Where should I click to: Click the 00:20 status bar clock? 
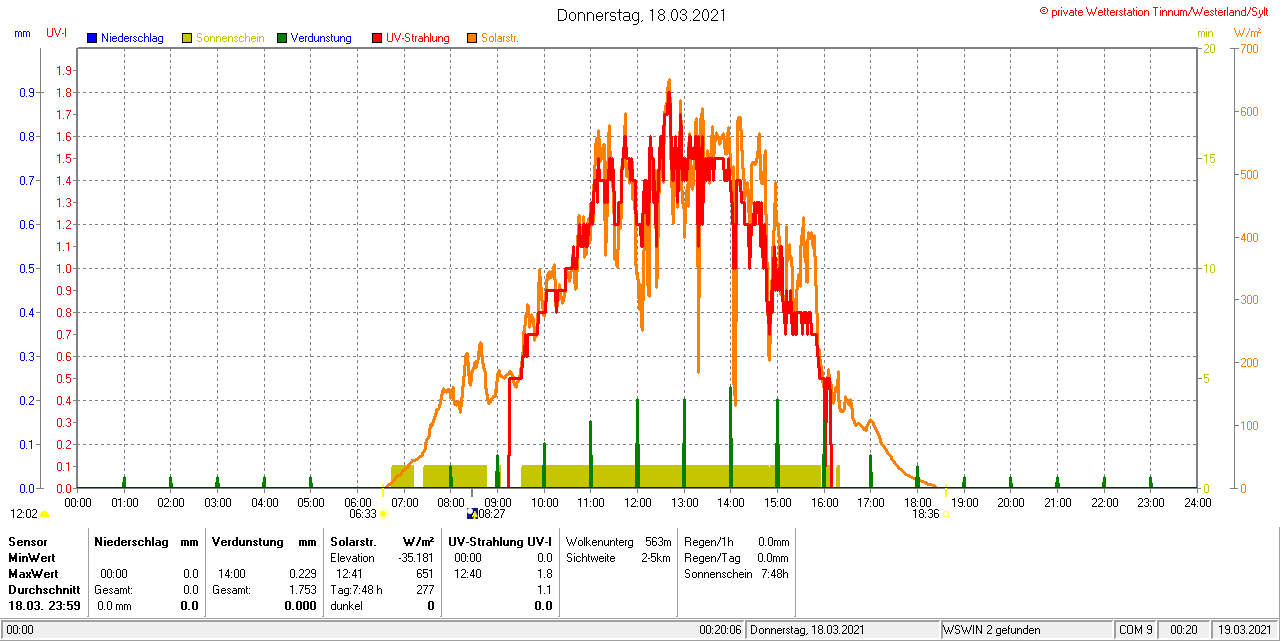[x=1185, y=630]
